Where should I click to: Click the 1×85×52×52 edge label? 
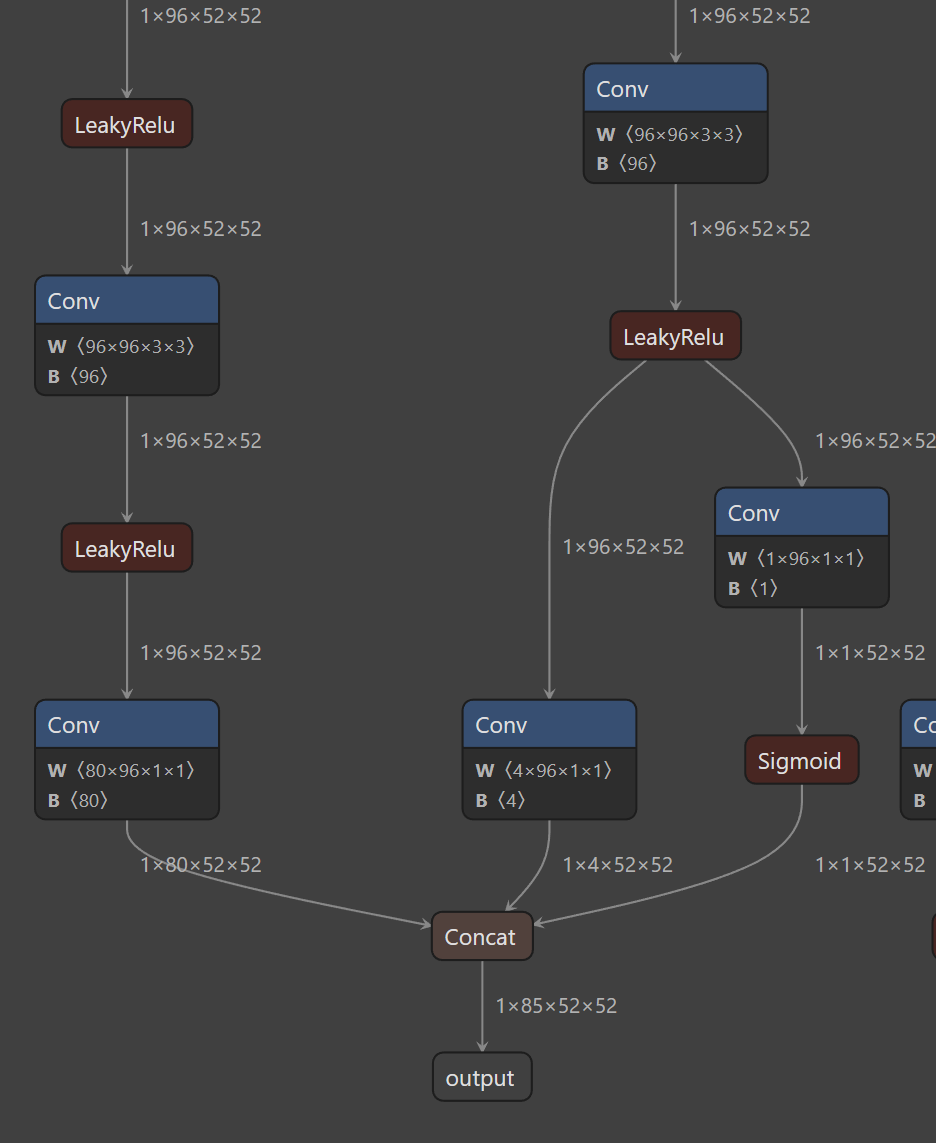556,1006
